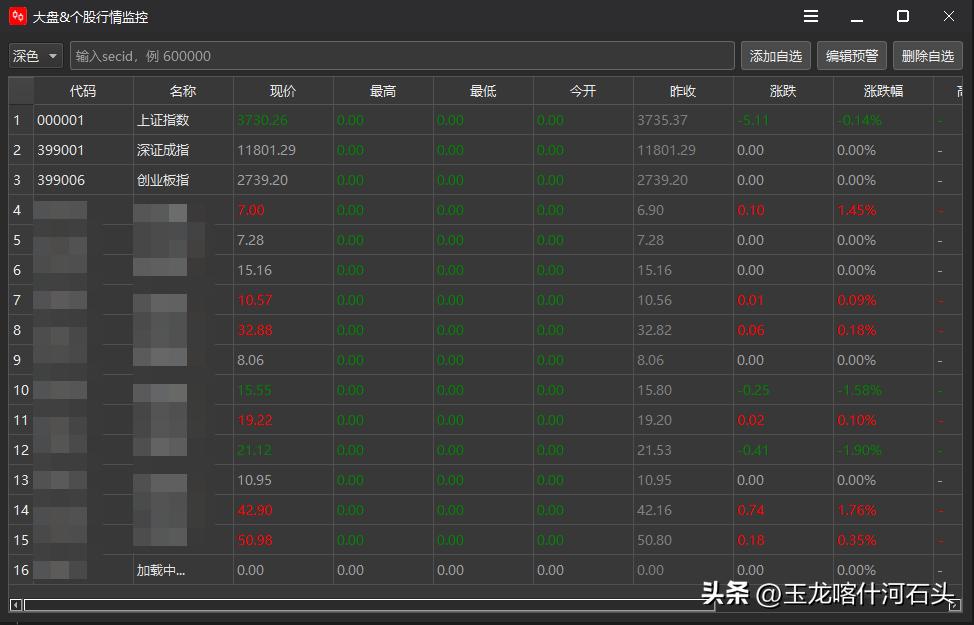Focus the secid input field

coord(402,56)
